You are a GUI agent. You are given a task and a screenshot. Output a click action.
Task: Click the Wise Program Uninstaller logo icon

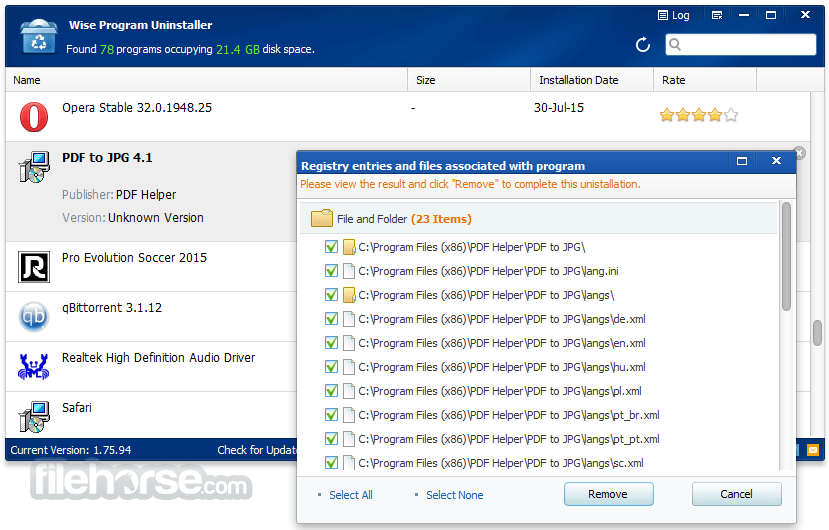point(39,36)
